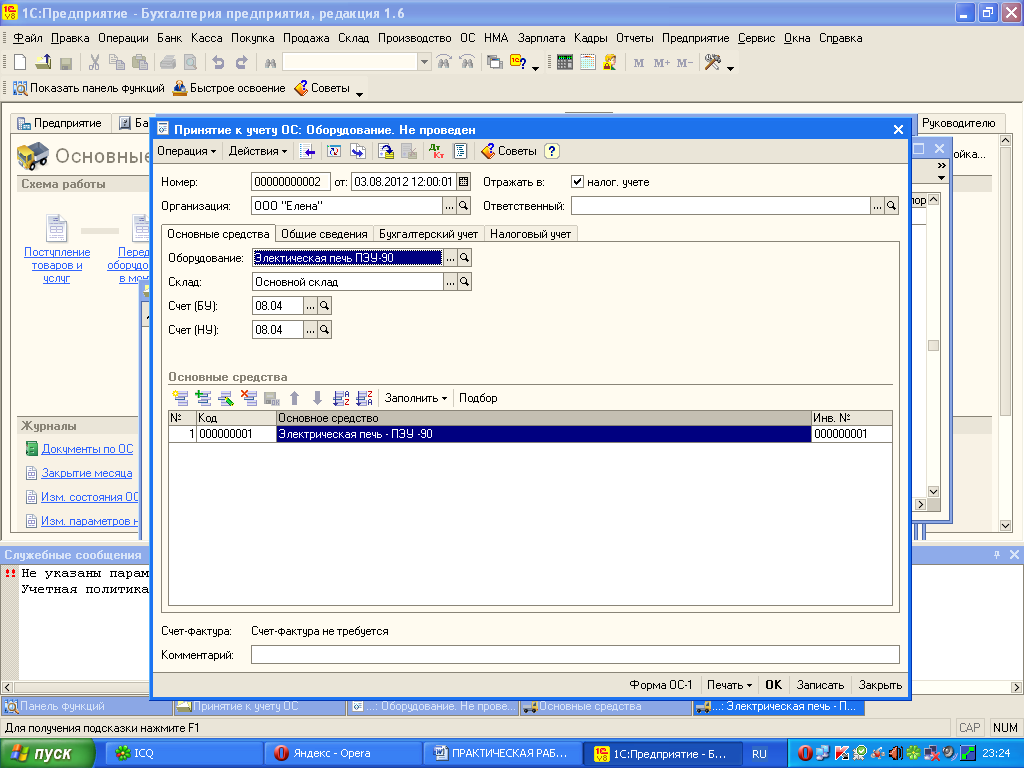Click the Форма ОС-1 button
This screenshot has width=1024, height=768.
660,684
